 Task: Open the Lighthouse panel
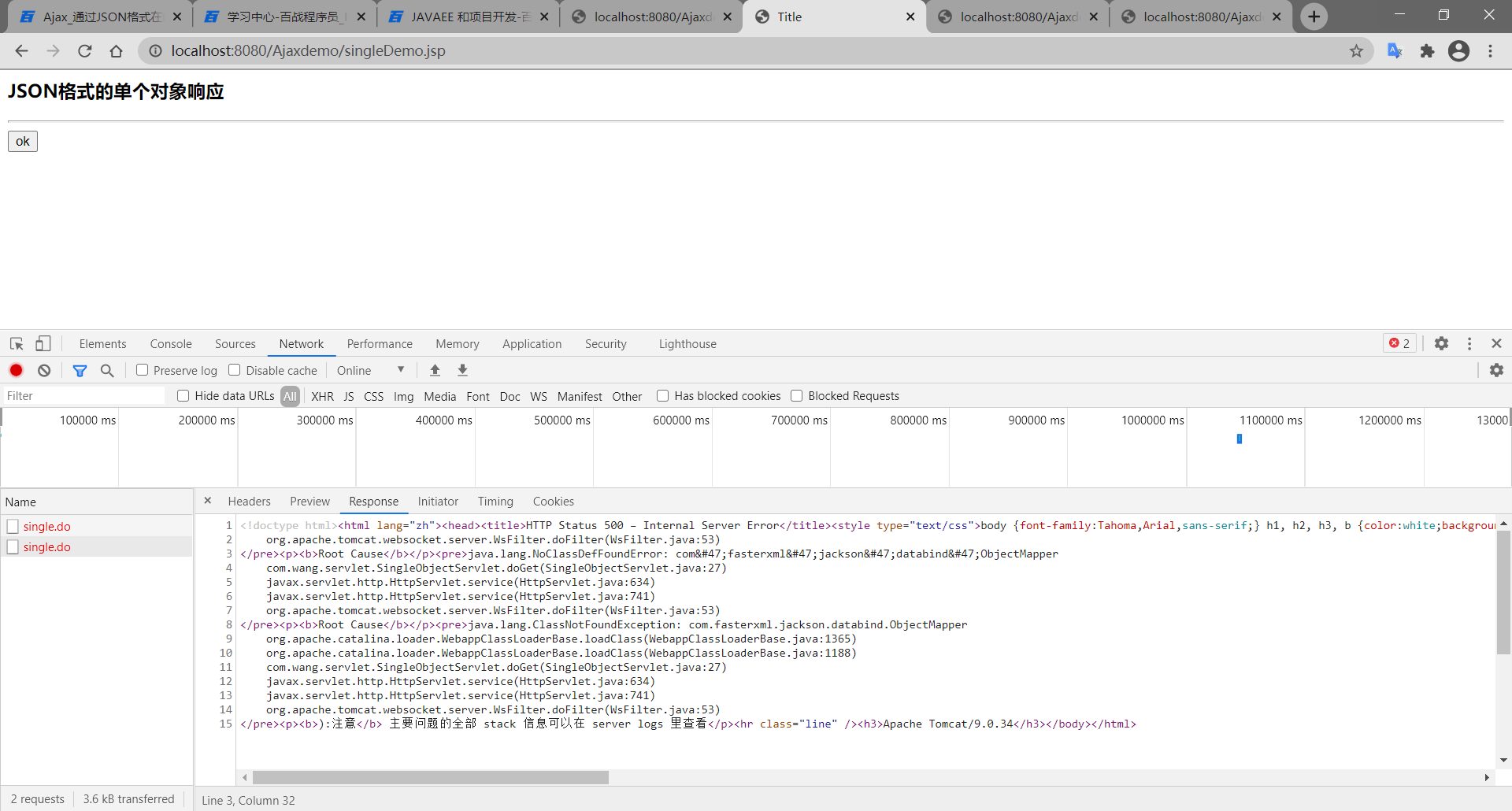point(687,344)
